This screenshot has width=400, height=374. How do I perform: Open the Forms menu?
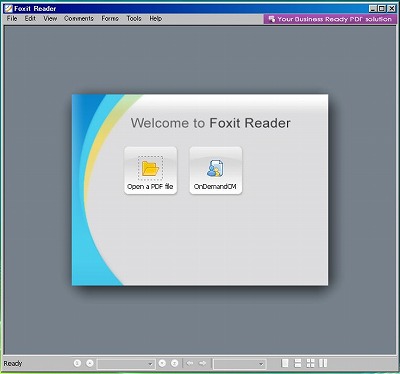[110, 19]
